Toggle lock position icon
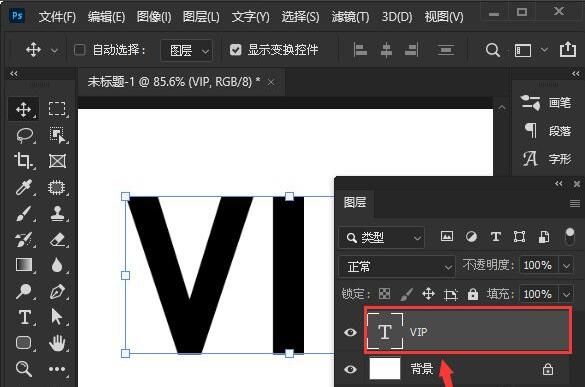 pyautogui.click(x=428, y=294)
